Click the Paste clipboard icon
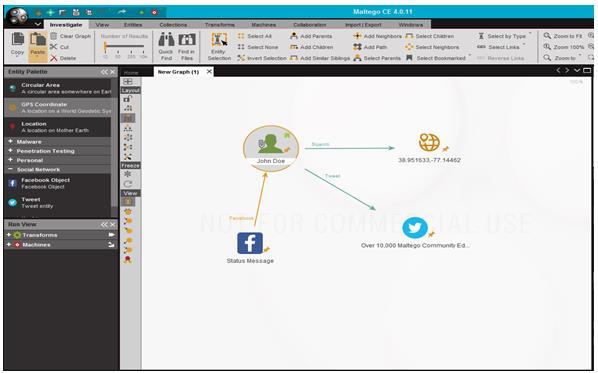The width and height of the screenshot is (598, 373). (38, 40)
